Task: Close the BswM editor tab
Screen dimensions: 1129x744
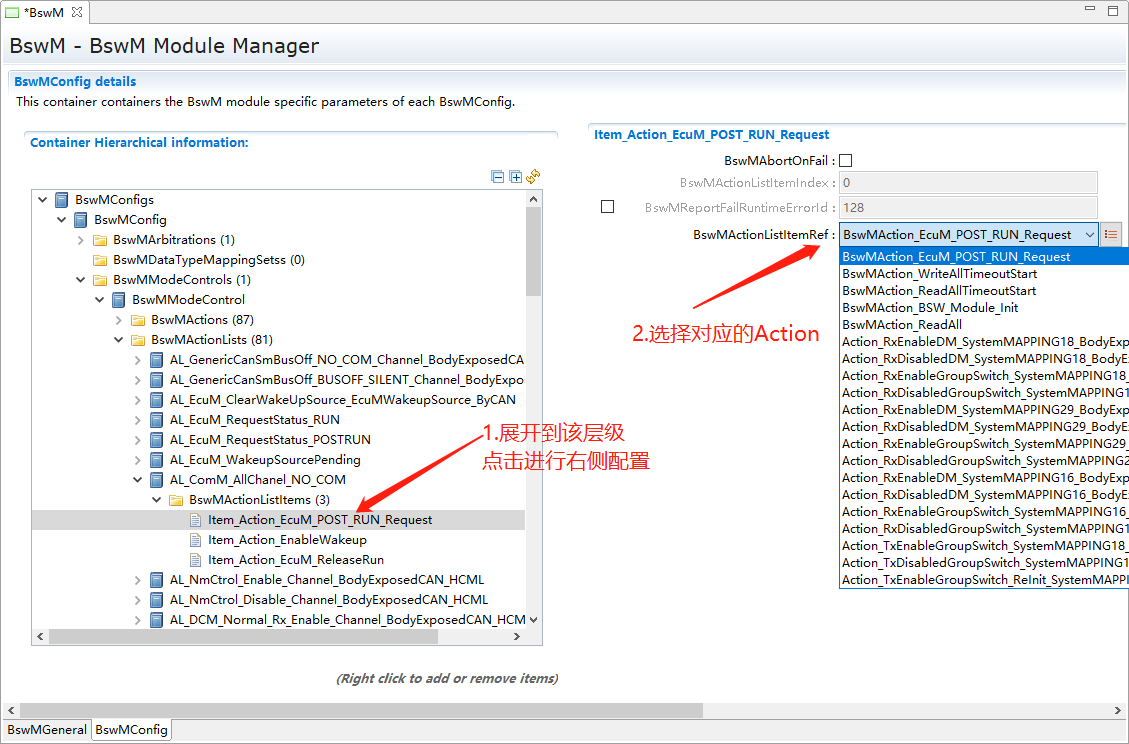Action: (x=78, y=11)
